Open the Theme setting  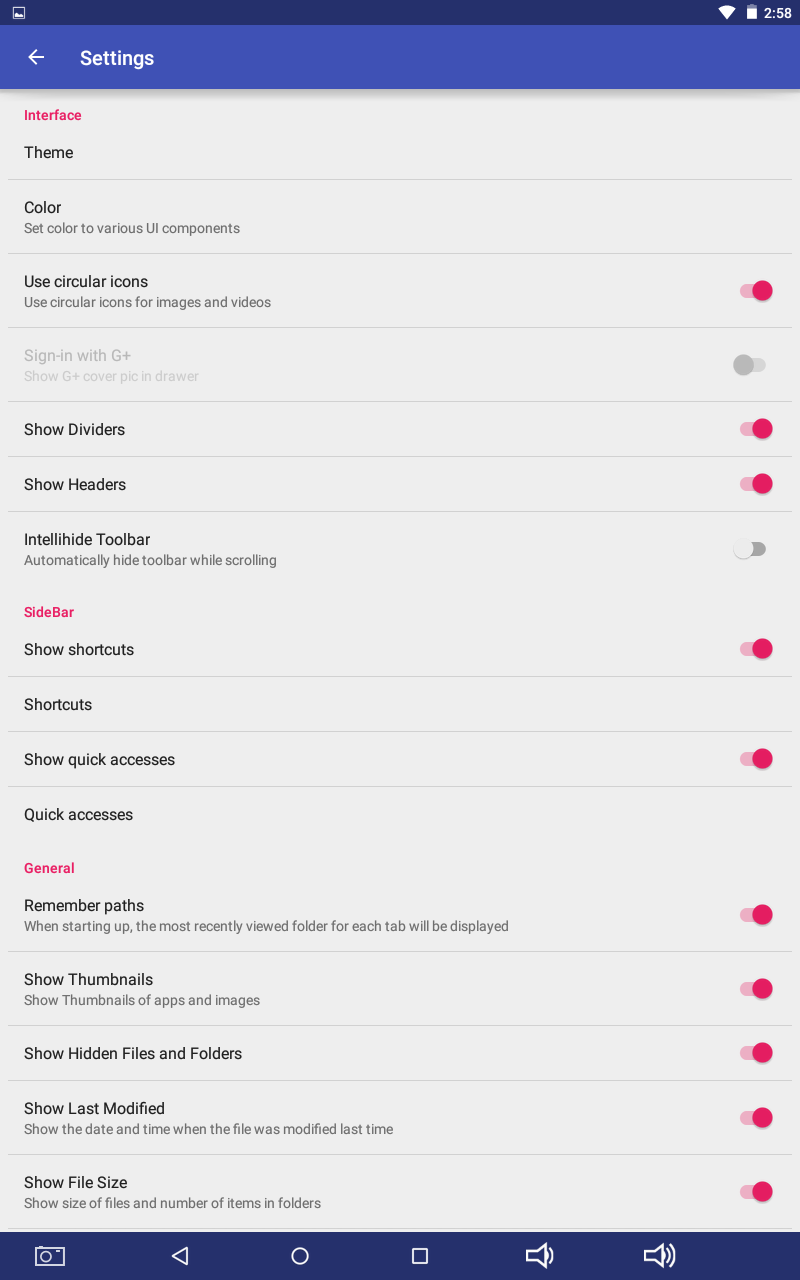click(400, 153)
